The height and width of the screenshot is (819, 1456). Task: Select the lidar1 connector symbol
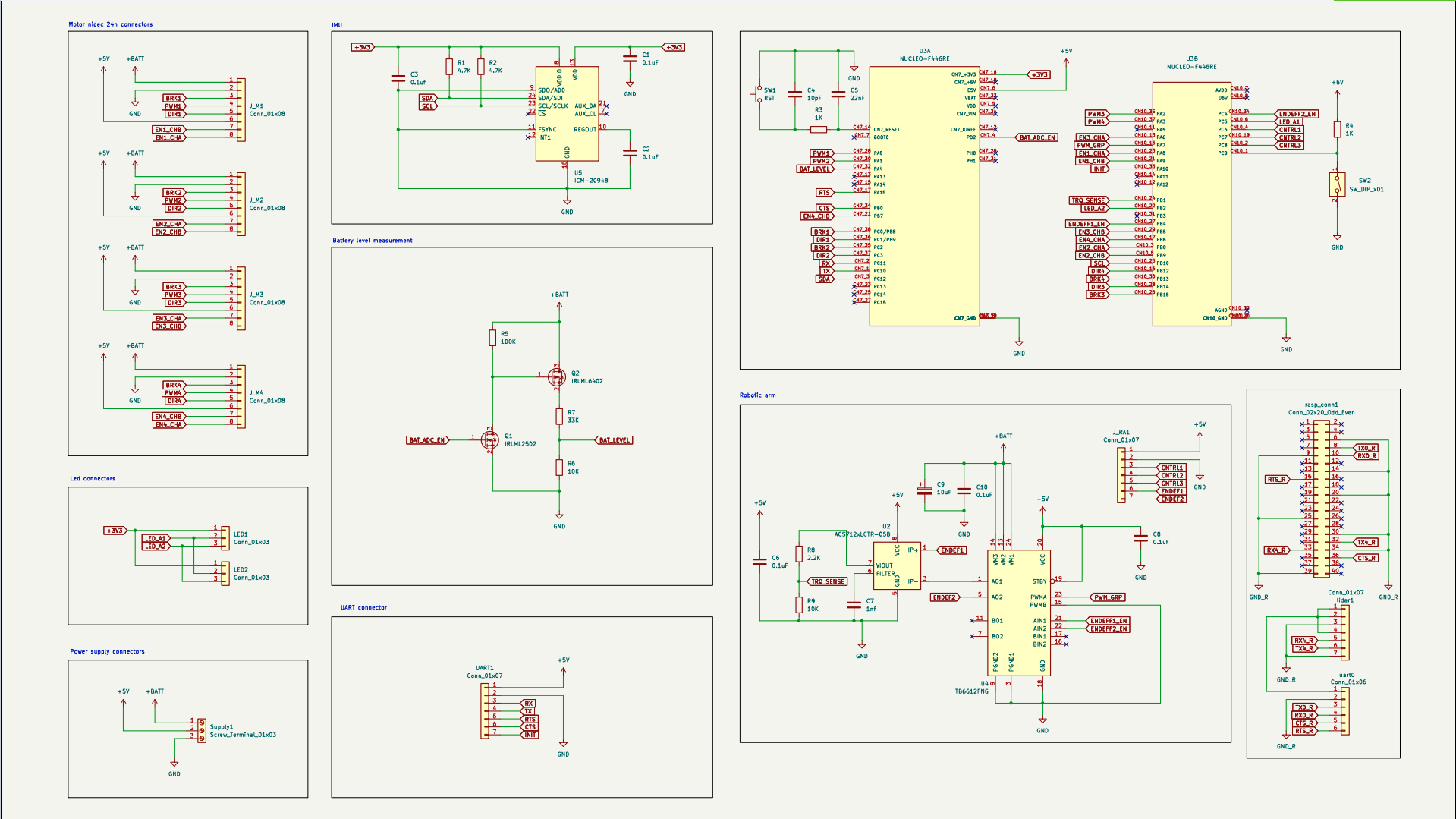(1345, 632)
